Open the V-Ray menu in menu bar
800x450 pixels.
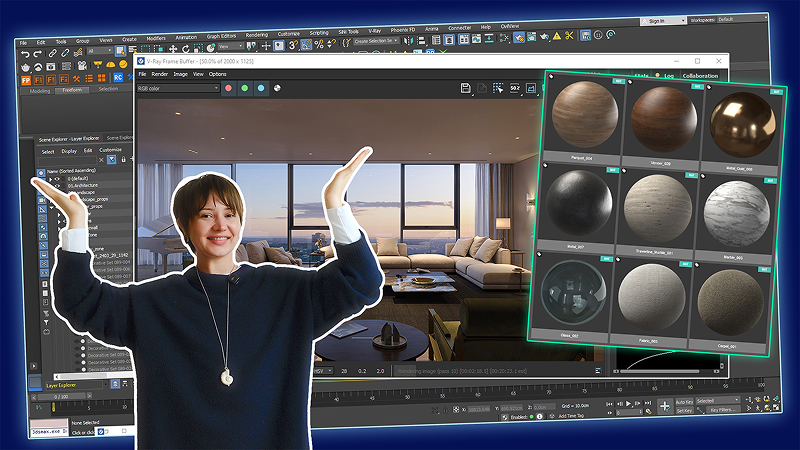coord(374,31)
